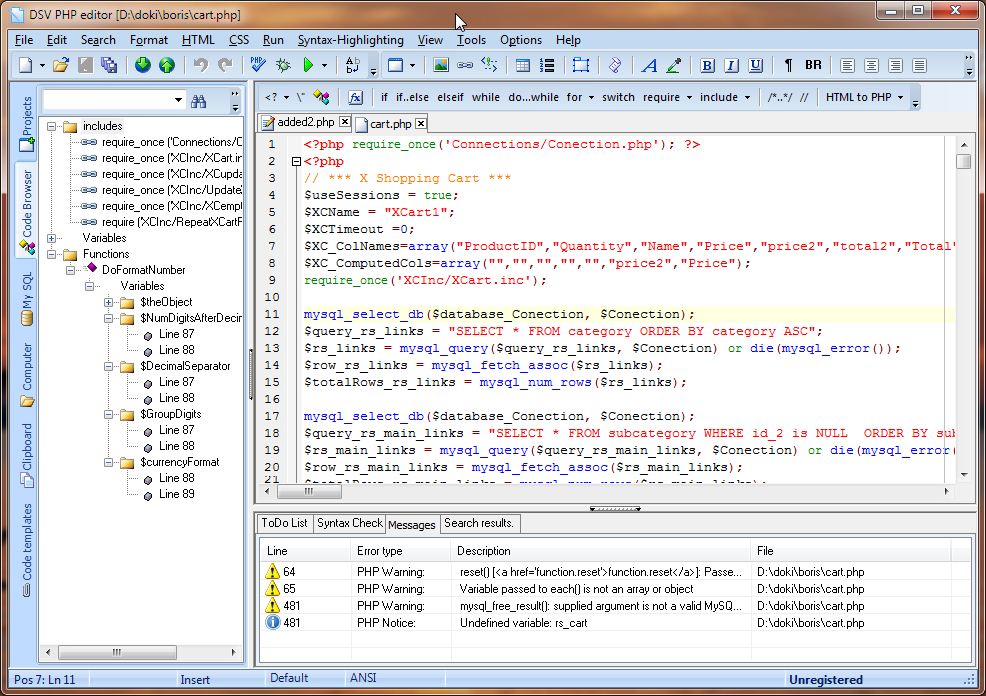Screen dimensions: 986x696
Task: Toggle underline formatting button
Action: tap(755, 66)
